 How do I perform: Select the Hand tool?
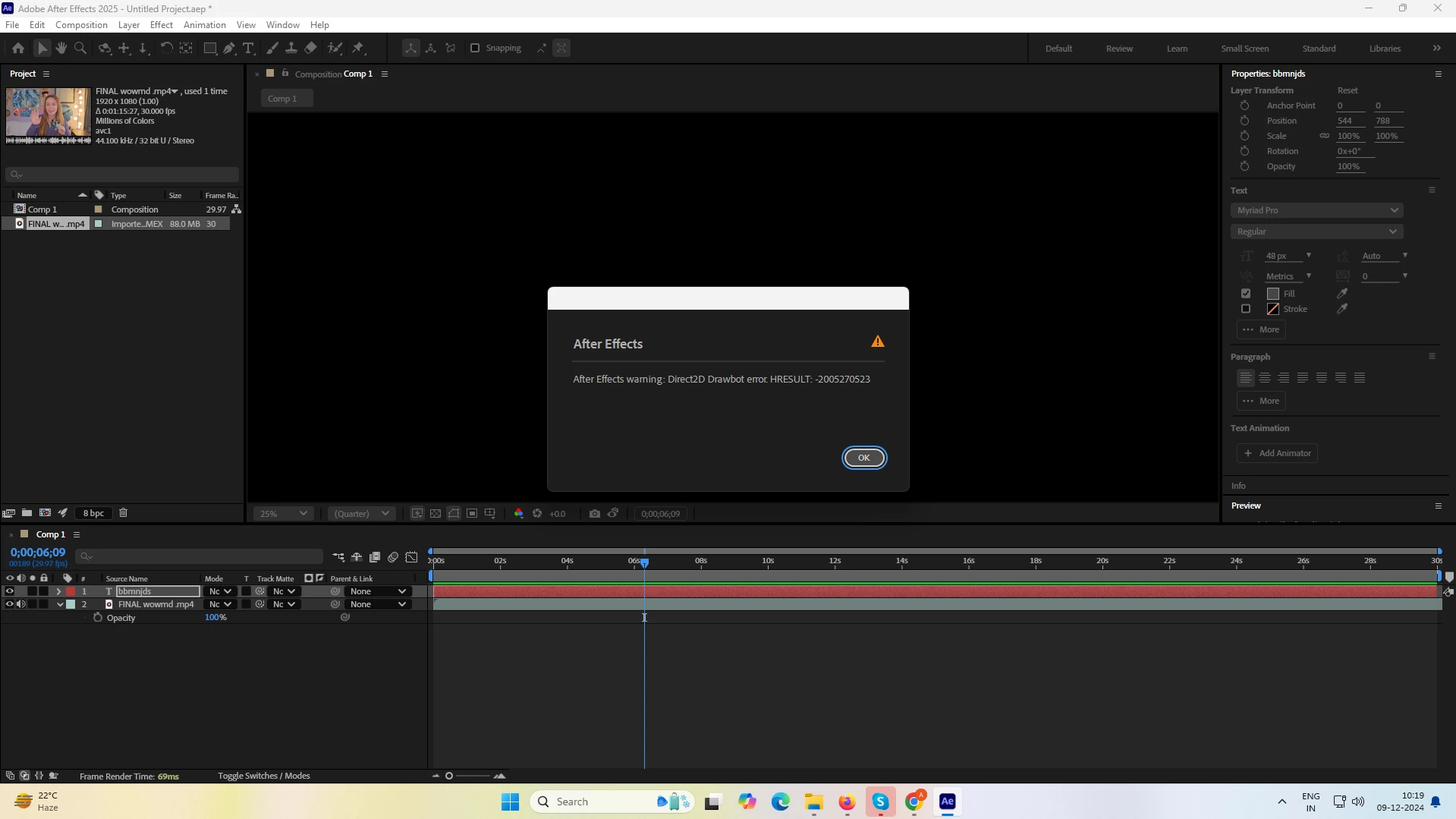(61, 48)
